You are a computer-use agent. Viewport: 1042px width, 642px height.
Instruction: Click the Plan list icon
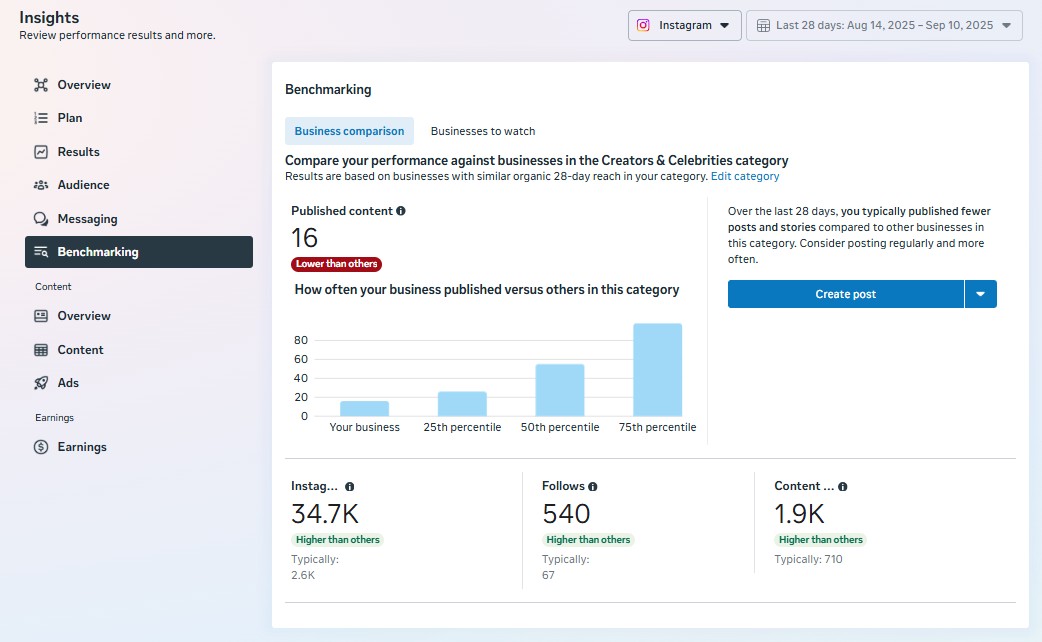41,118
